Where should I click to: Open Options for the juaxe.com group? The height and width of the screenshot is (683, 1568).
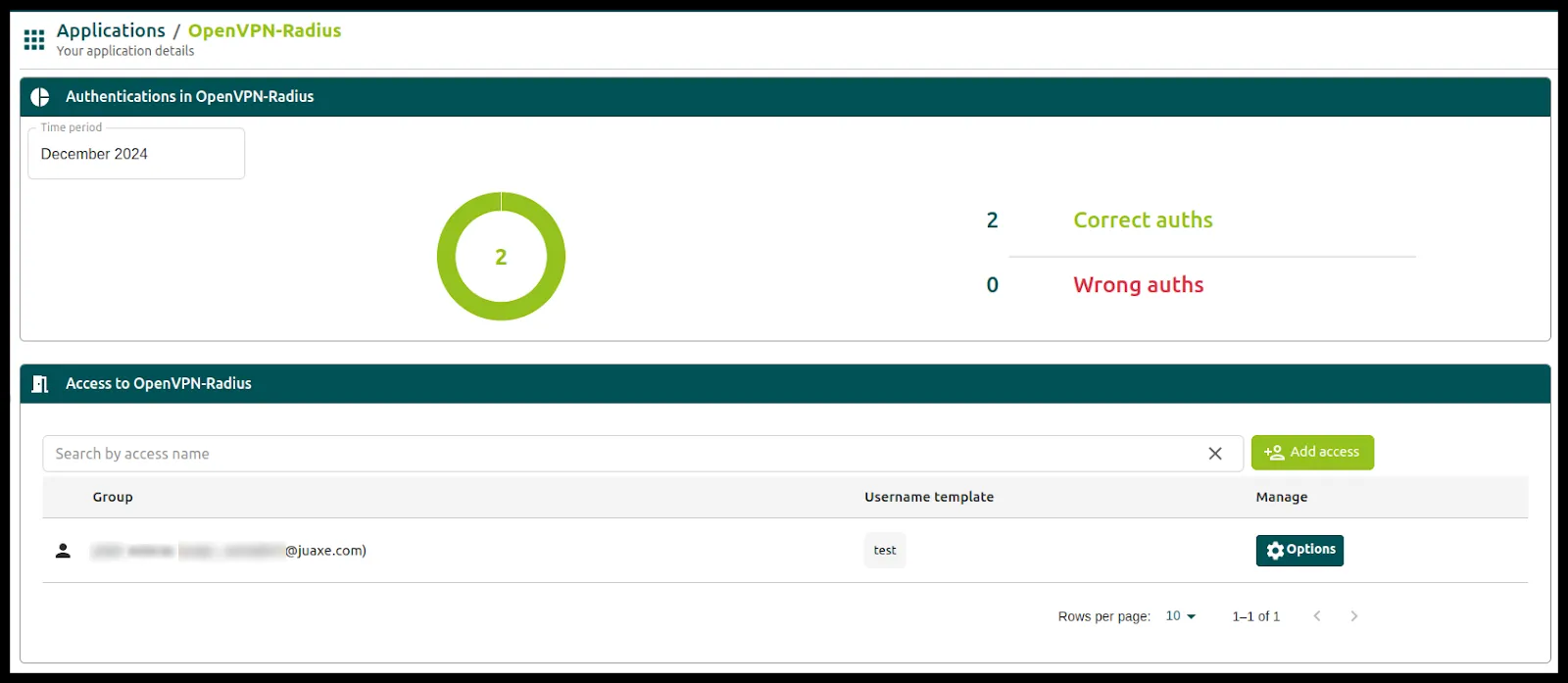pos(1299,551)
